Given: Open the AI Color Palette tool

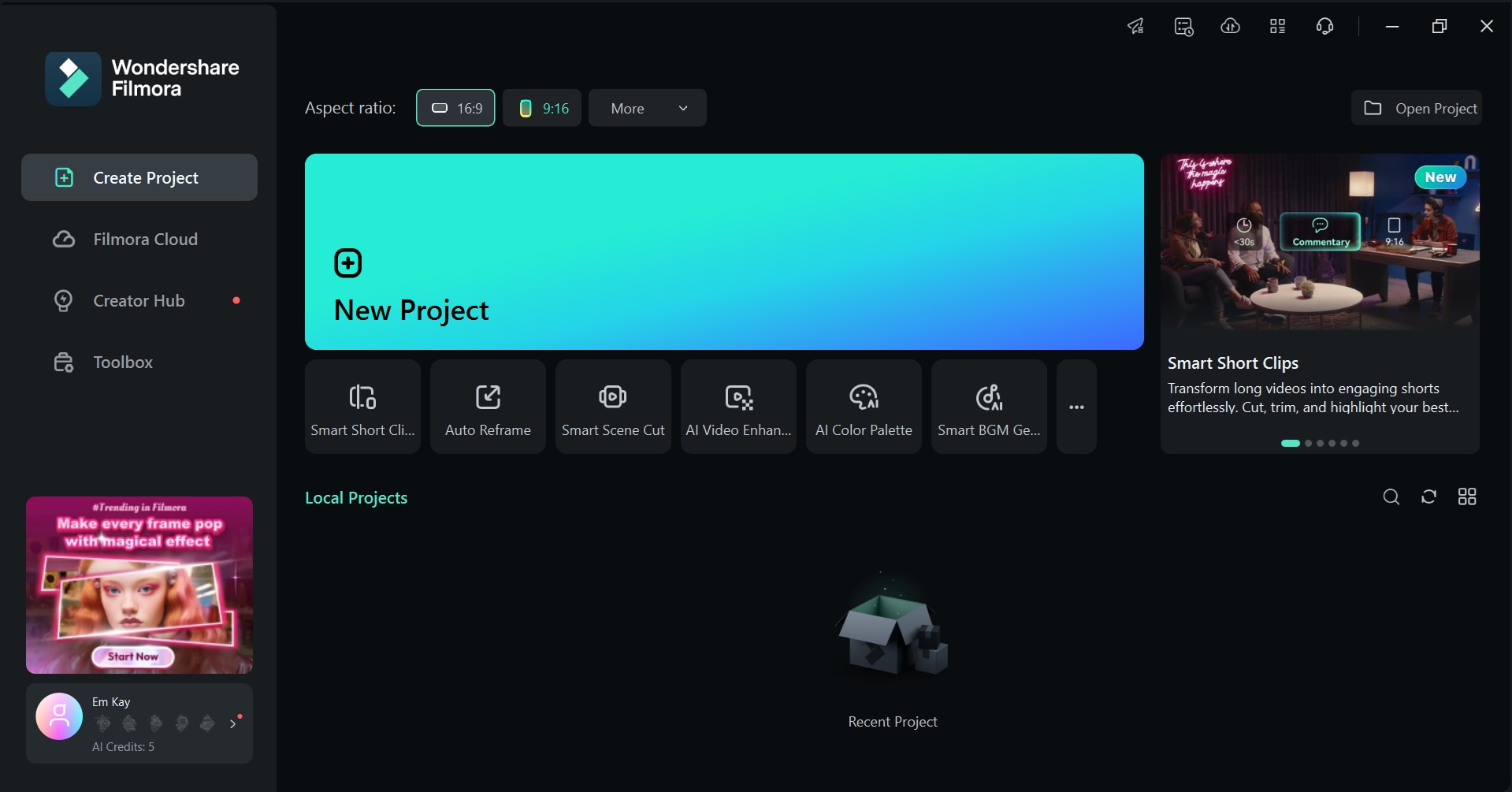Looking at the screenshot, I should coord(864,407).
